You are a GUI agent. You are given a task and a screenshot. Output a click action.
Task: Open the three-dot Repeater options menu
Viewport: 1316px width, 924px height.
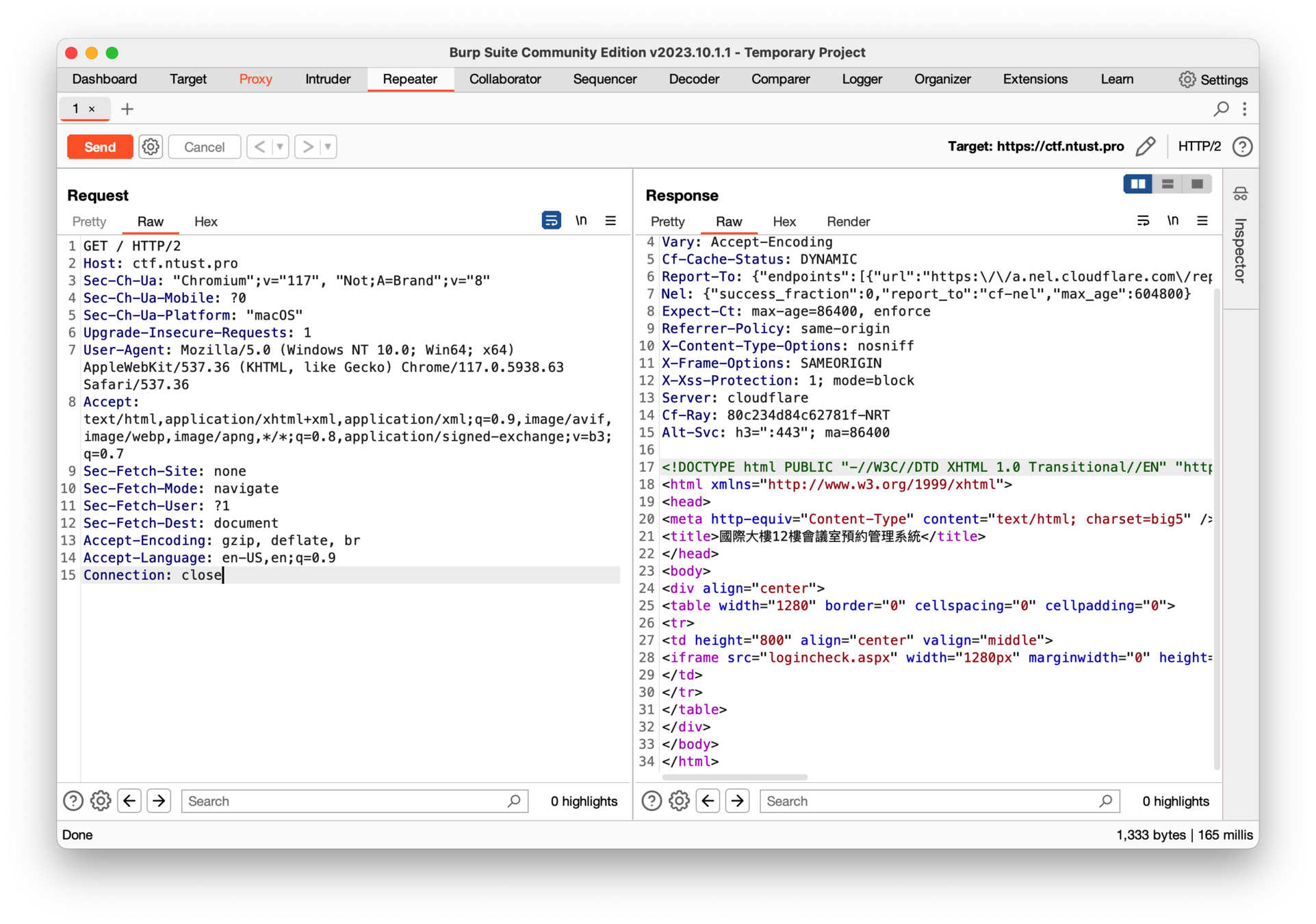pyautogui.click(x=1245, y=109)
